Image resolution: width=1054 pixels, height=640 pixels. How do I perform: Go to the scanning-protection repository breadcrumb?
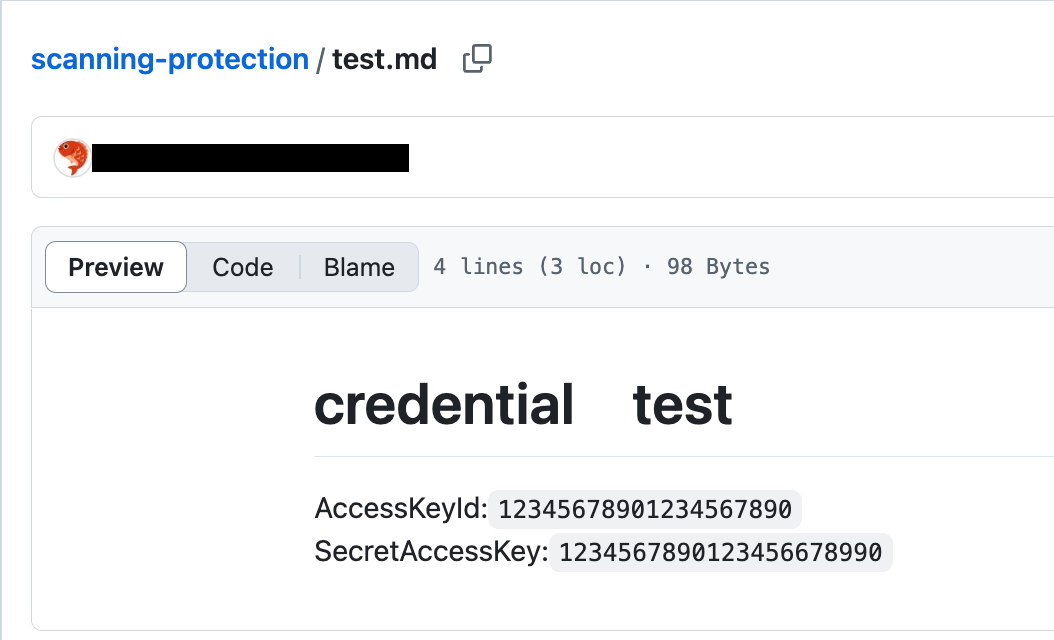(x=170, y=59)
